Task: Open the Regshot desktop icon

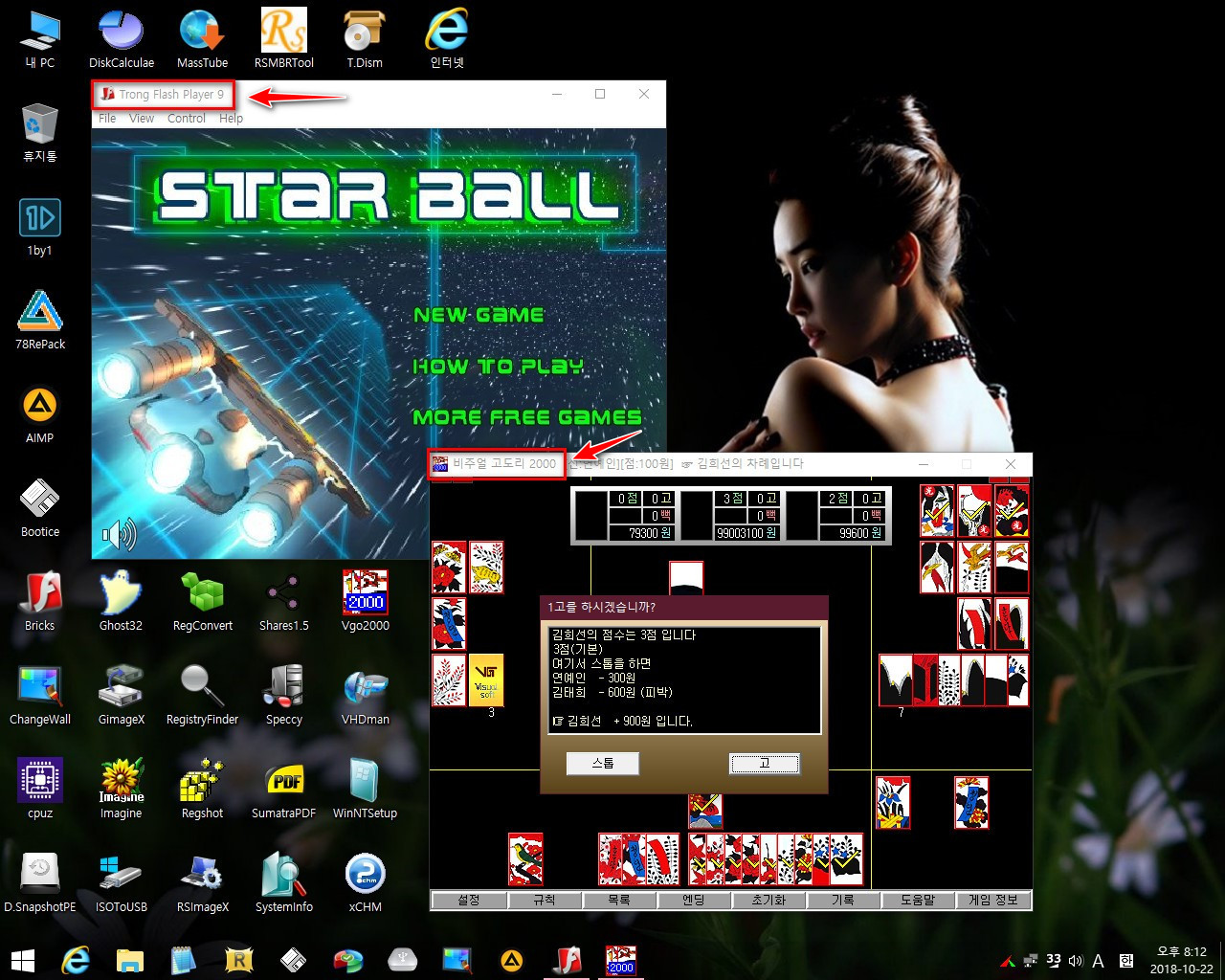Action: click(202, 790)
